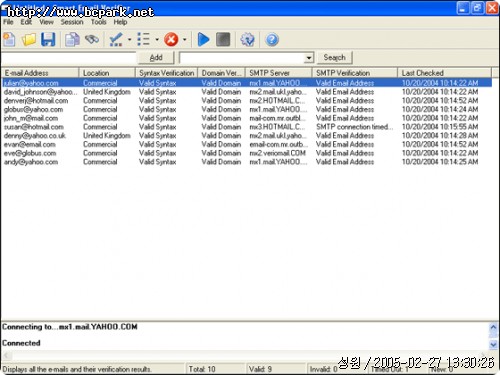The image size is (500, 375).
Task: Click the Add button
Action: [x=156, y=58]
